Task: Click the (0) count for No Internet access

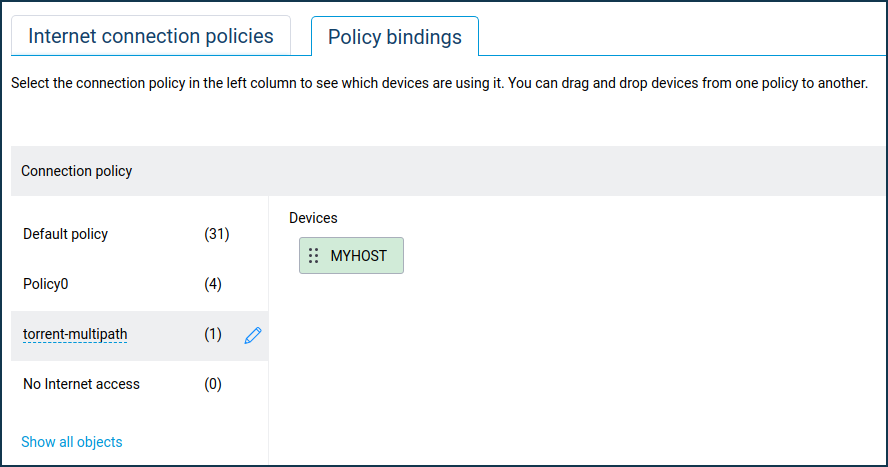Action: 212,384
